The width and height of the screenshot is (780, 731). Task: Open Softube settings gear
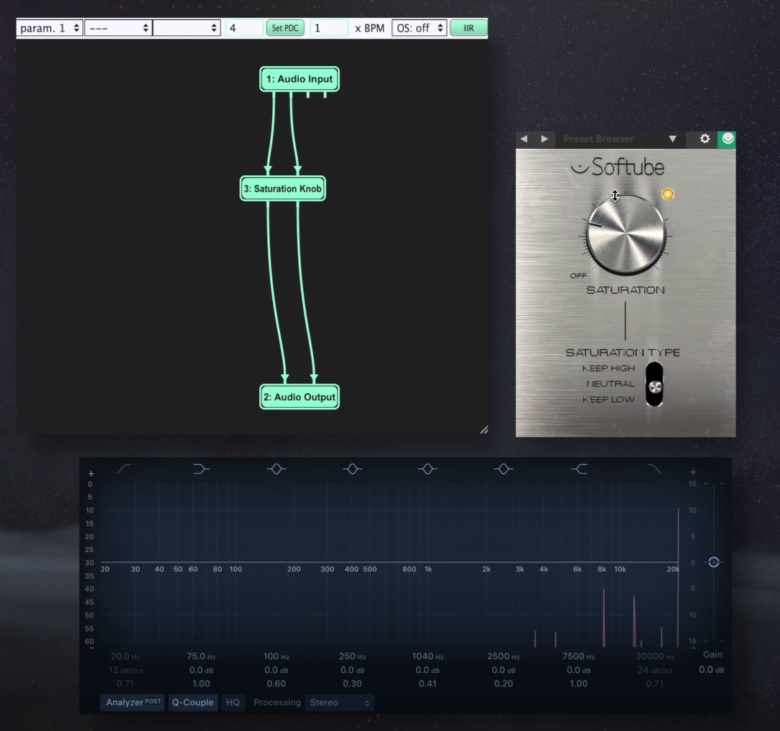(x=705, y=139)
